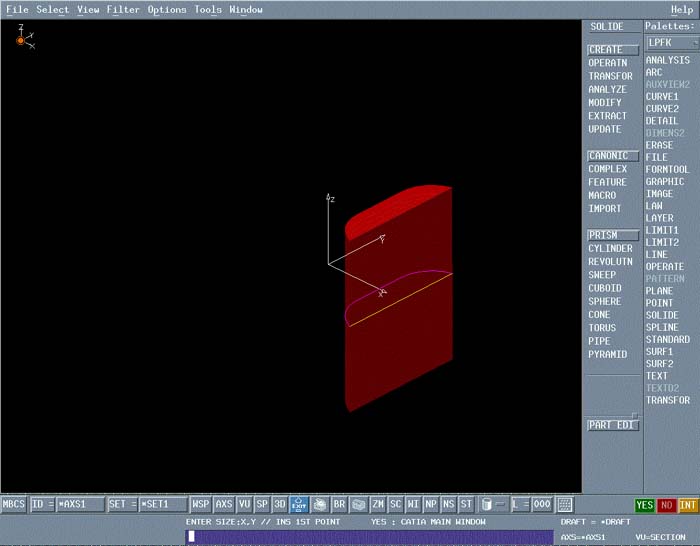Expand the CANONIC option selector
The image size is (700, 546).
point(612,156)
